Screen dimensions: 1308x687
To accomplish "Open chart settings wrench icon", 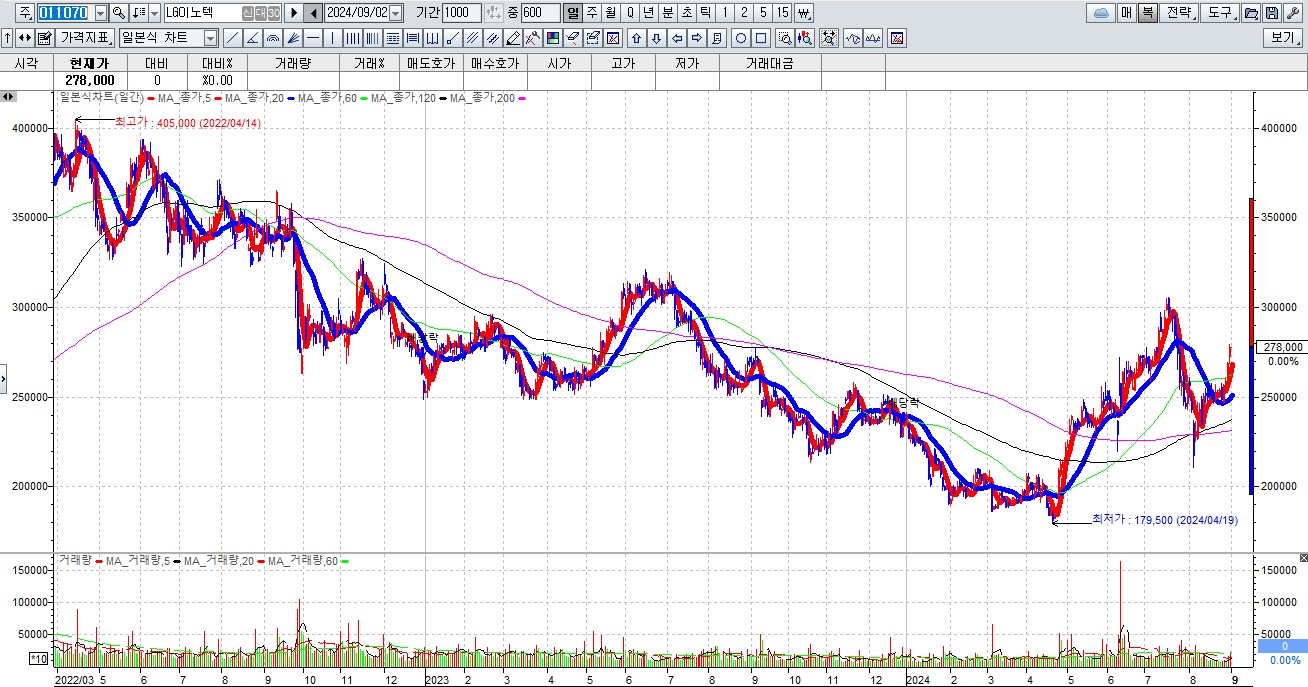I will [1292, 13].
